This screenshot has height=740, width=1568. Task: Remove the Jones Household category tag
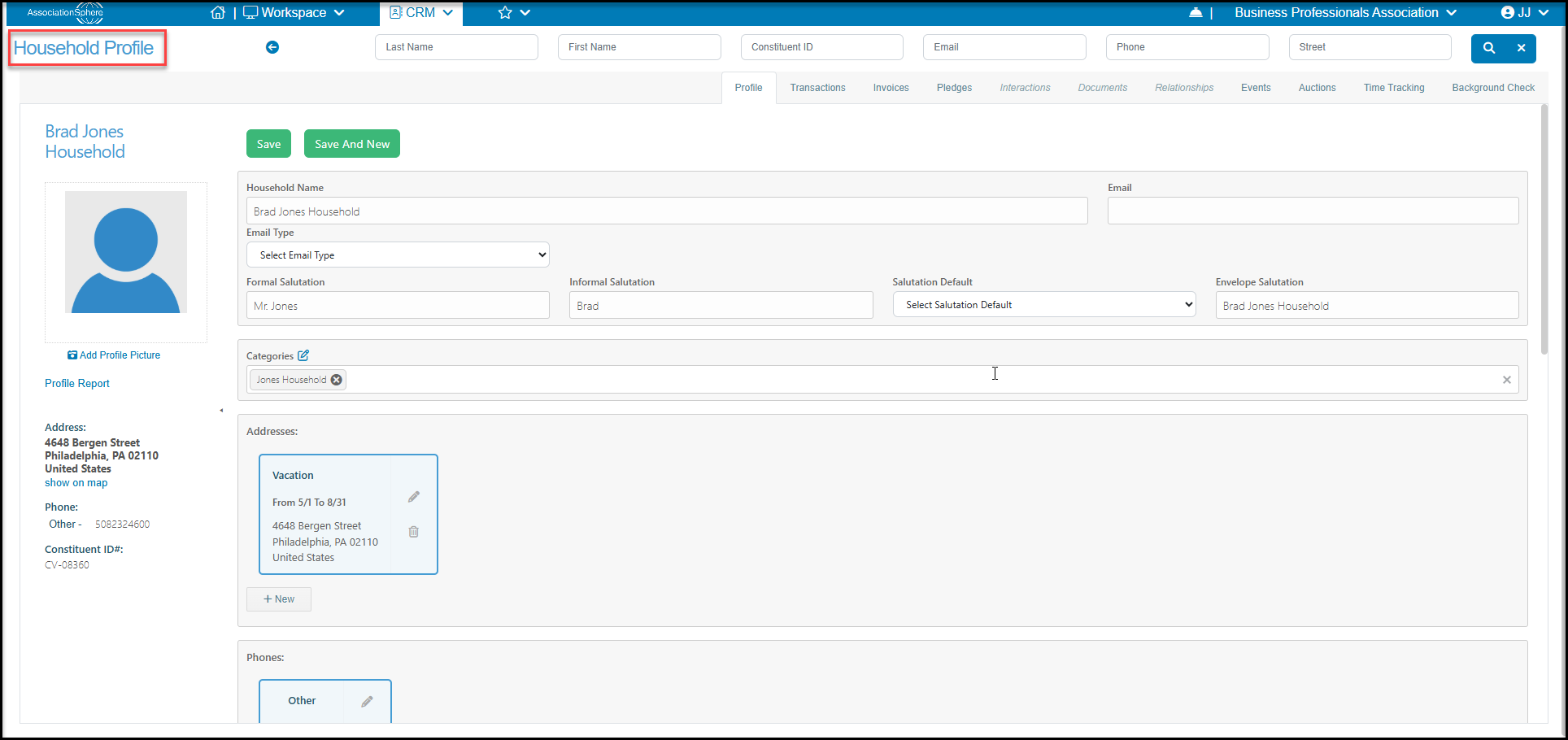click(x=337, y=380)
